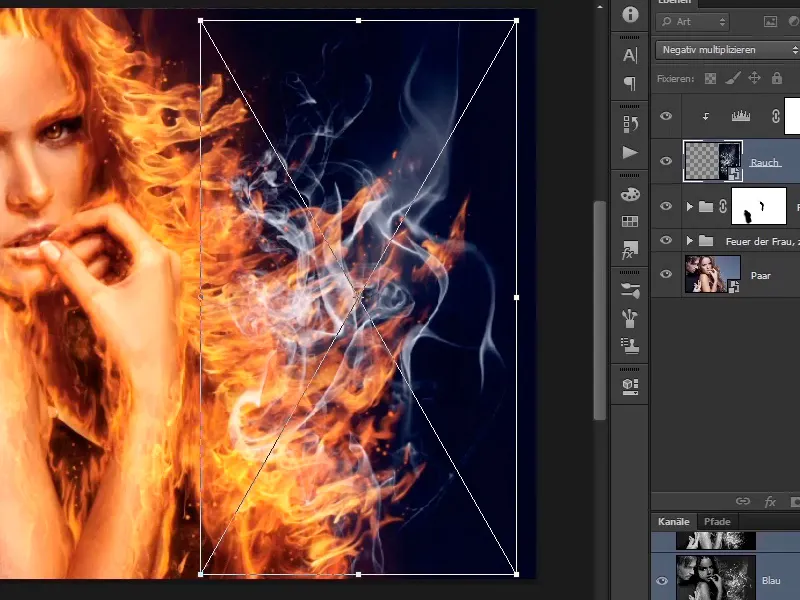800x600 pixels.
Task: Hide the levels adjustment layer
Action: (x=666, y=116)
